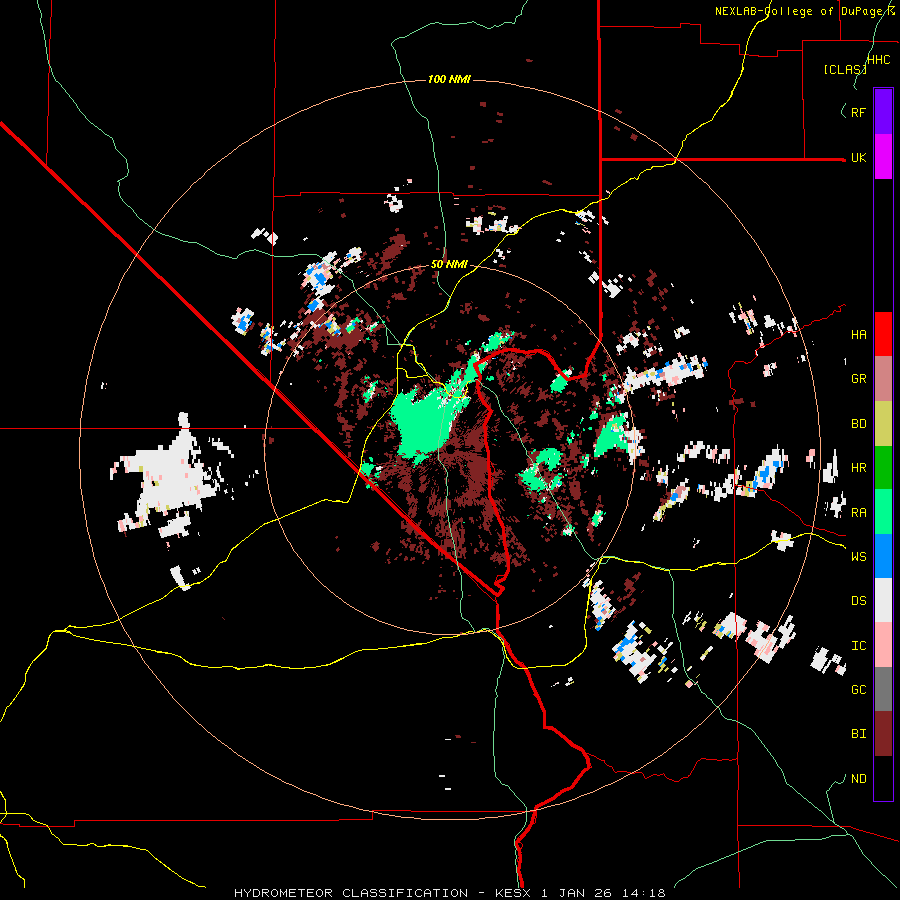Click the DS white legend swatch

pos(883,600)
